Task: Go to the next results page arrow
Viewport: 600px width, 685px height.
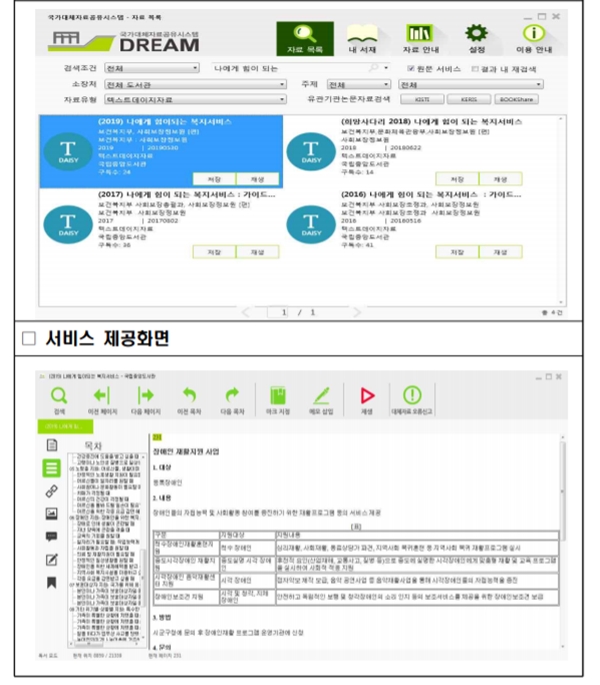Action: (357, 312)
